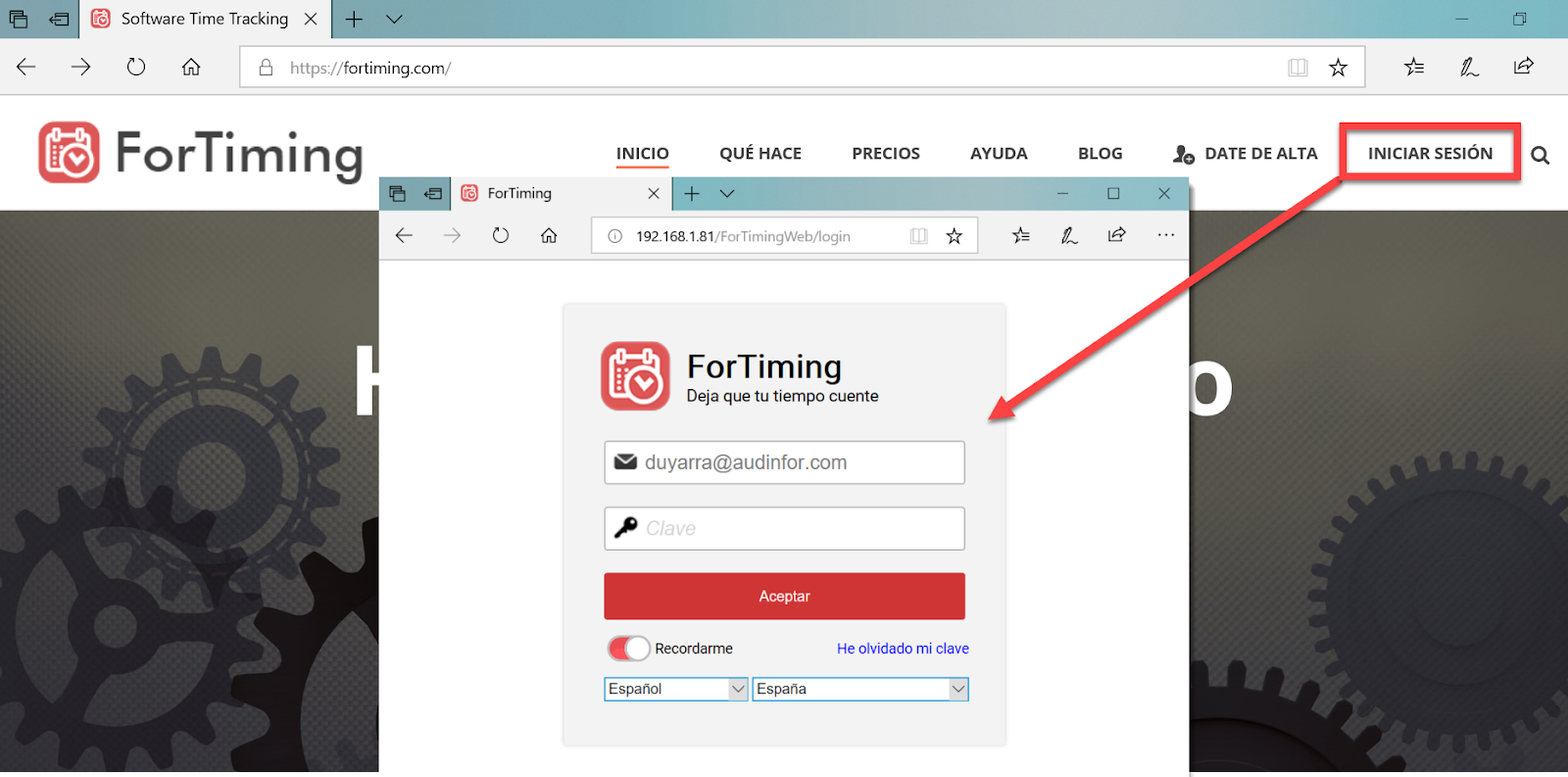Open home in inner ForTiming browser
Viewport: 1568px width, 777px height.
(x=549, y=235)
